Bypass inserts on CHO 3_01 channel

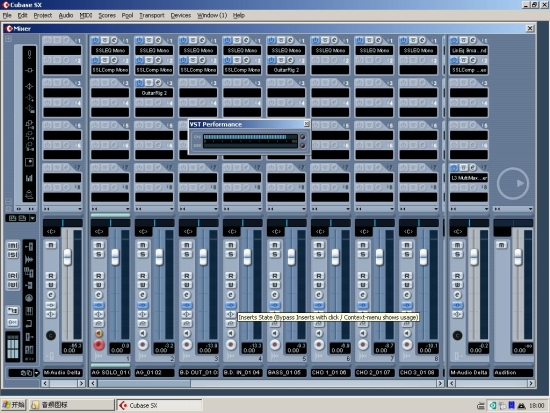point(407,305)
